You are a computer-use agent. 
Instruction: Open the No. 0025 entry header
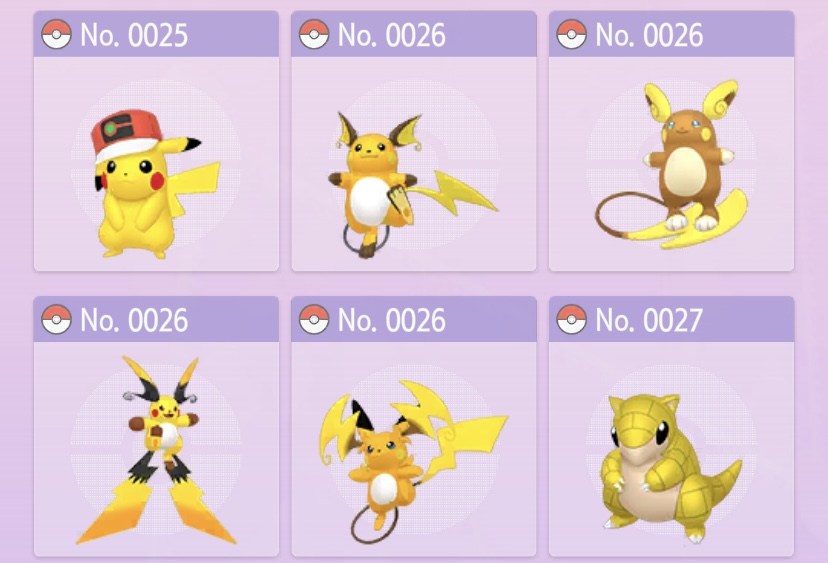pyautogui.click(x=156, y=34)
